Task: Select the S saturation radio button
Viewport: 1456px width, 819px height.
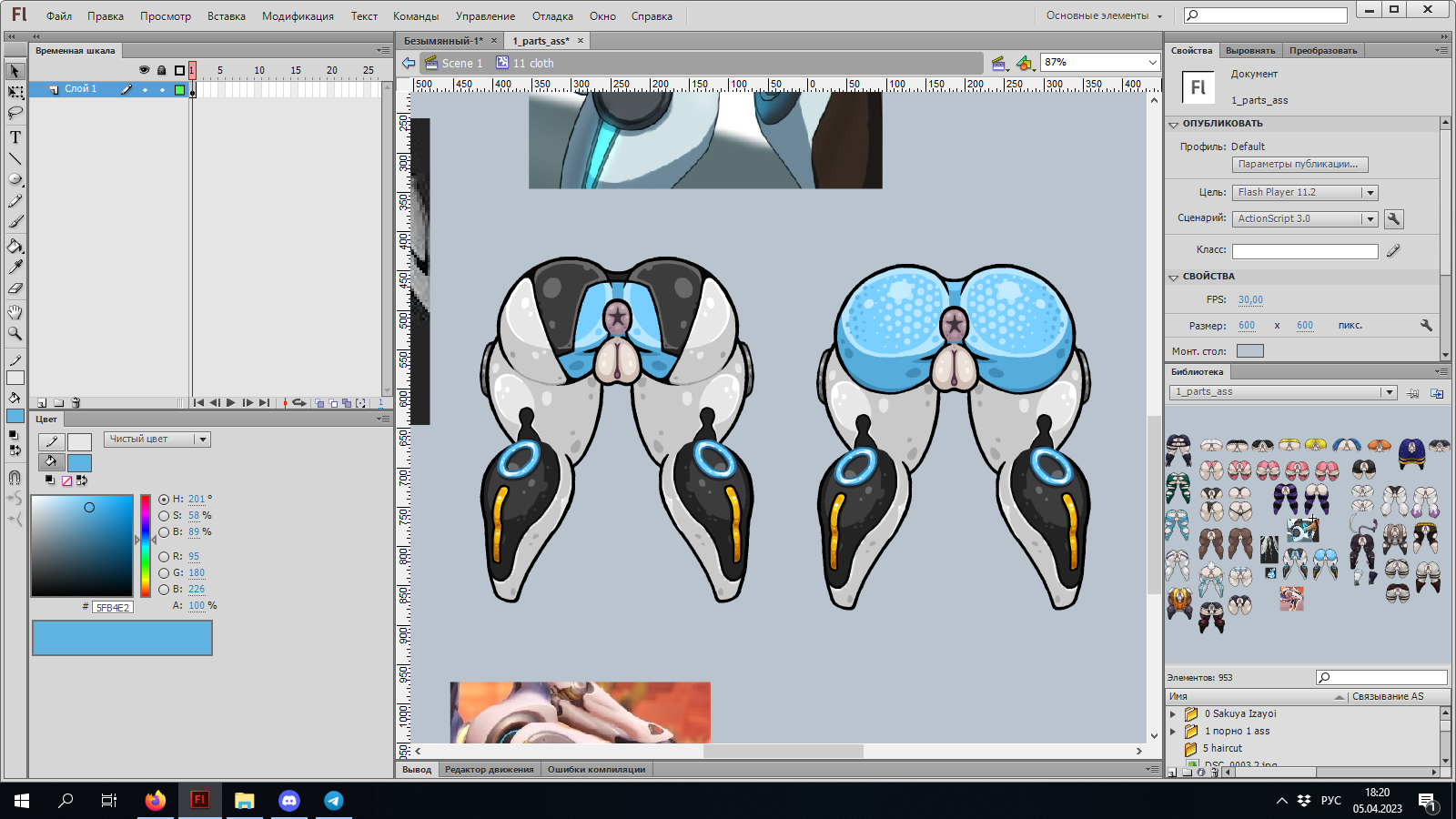Action: (x=164, y=515)
